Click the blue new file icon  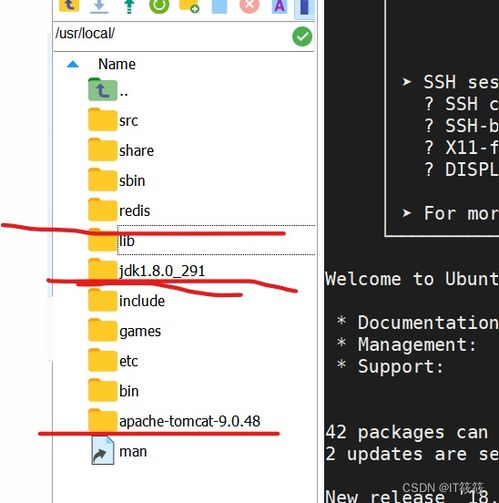219,6
